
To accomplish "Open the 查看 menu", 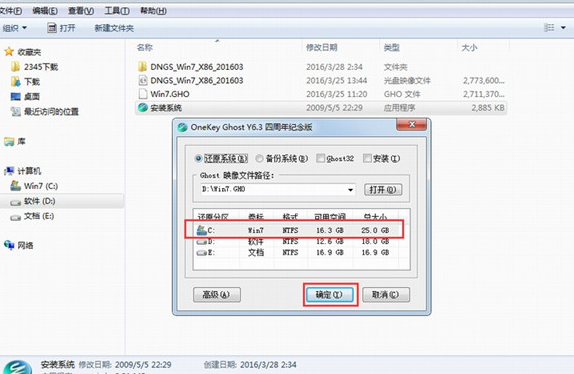I will [x=81, y=11].
